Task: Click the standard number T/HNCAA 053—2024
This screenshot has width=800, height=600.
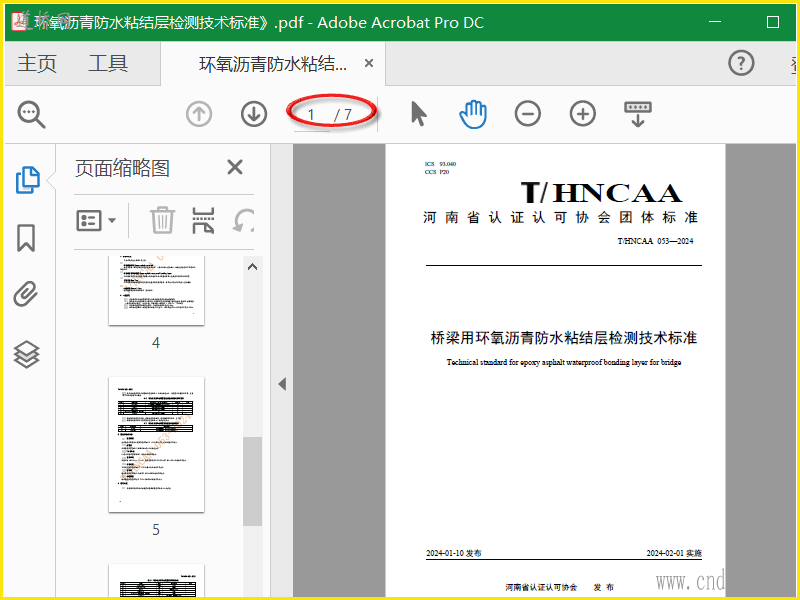Action: [655, 241]
